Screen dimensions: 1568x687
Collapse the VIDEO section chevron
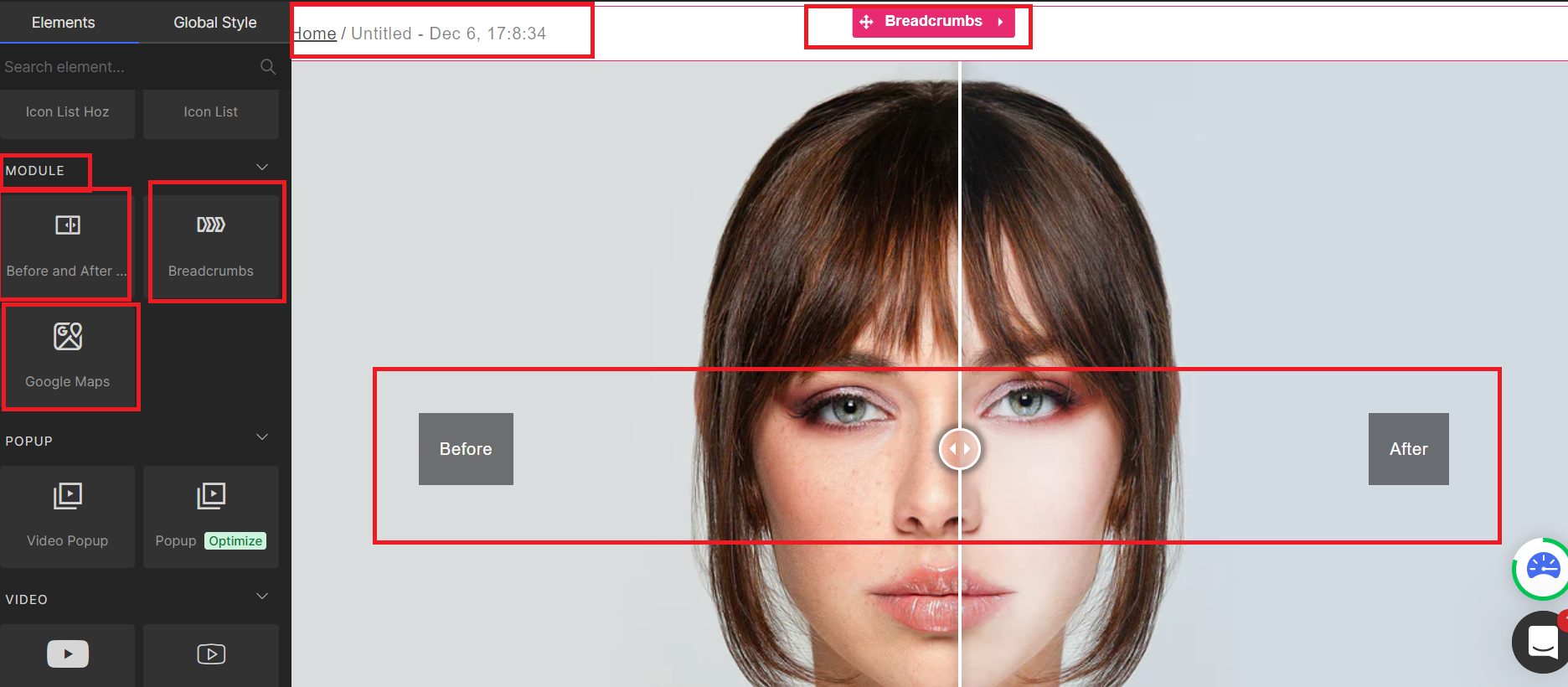[262, 597]
